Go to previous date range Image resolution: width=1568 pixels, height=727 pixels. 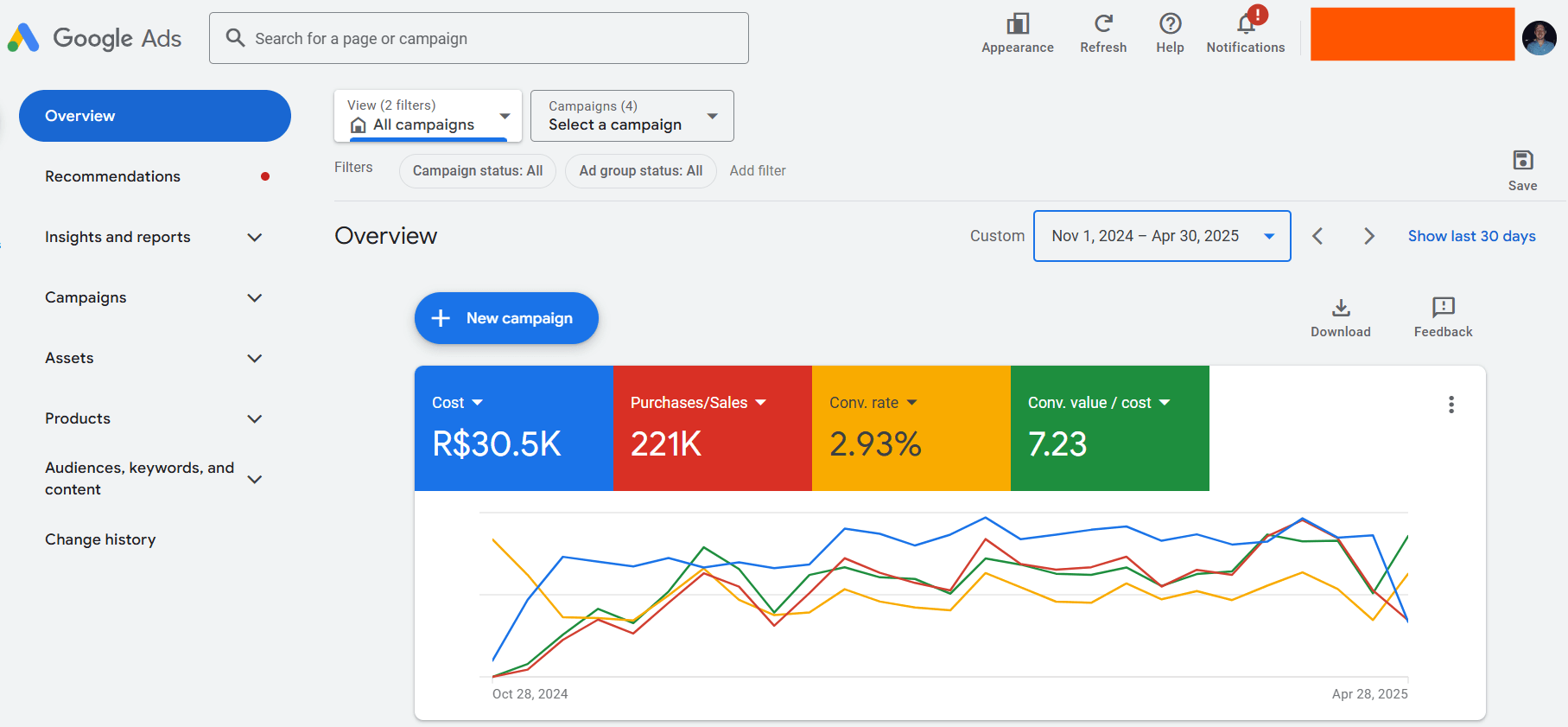pos(1317,236)
